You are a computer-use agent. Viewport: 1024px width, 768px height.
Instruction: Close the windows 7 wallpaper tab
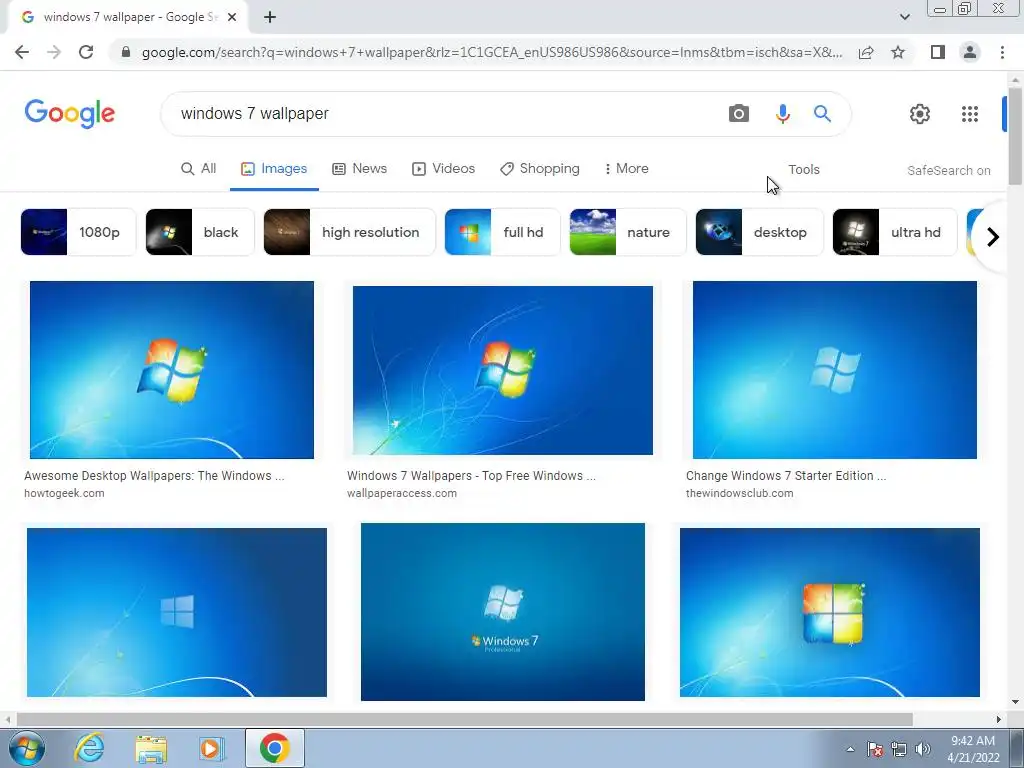232,18
